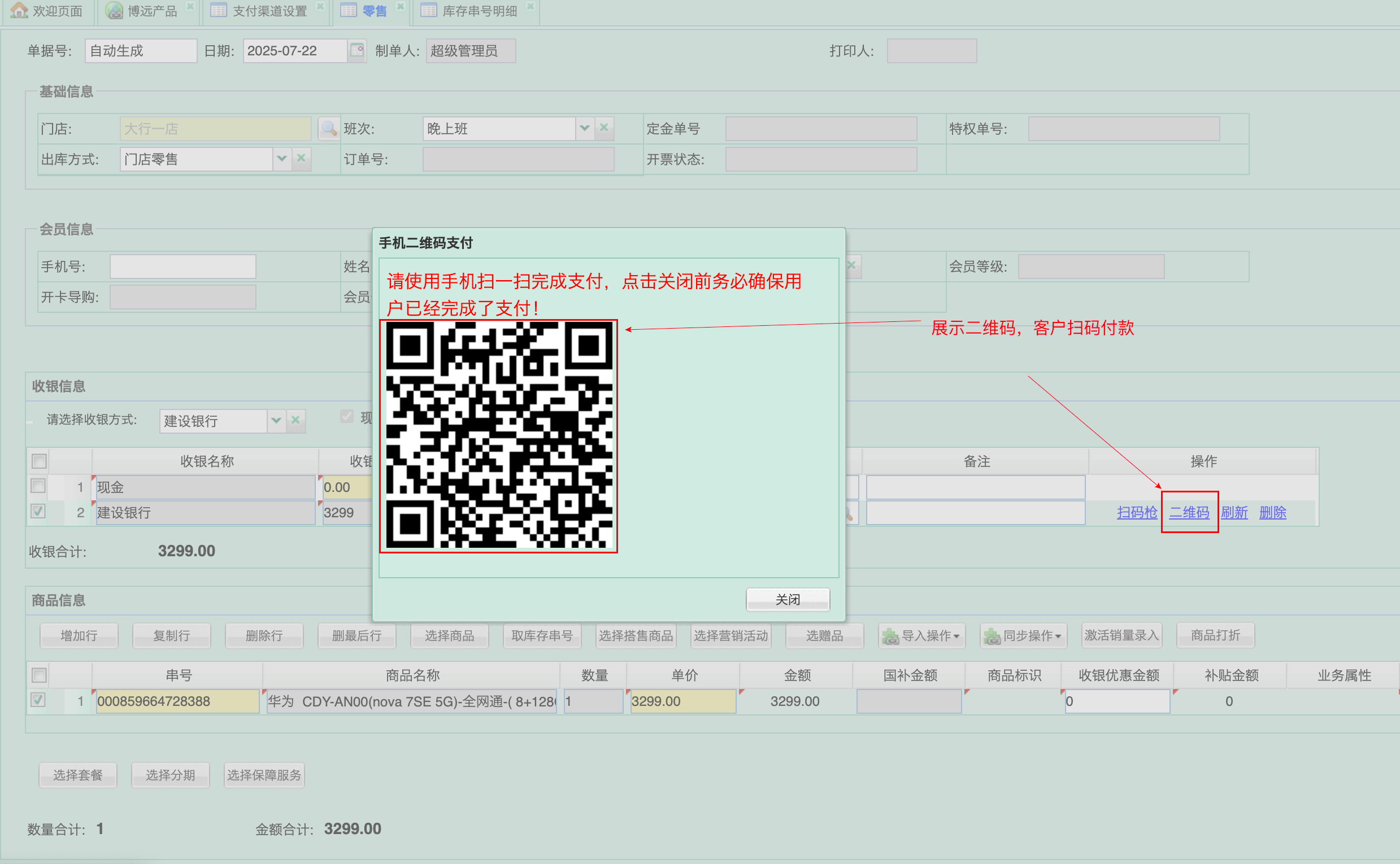Screen dimensions: 1400x864
Task: Click the 选择套餐 button
Action: 78,775
